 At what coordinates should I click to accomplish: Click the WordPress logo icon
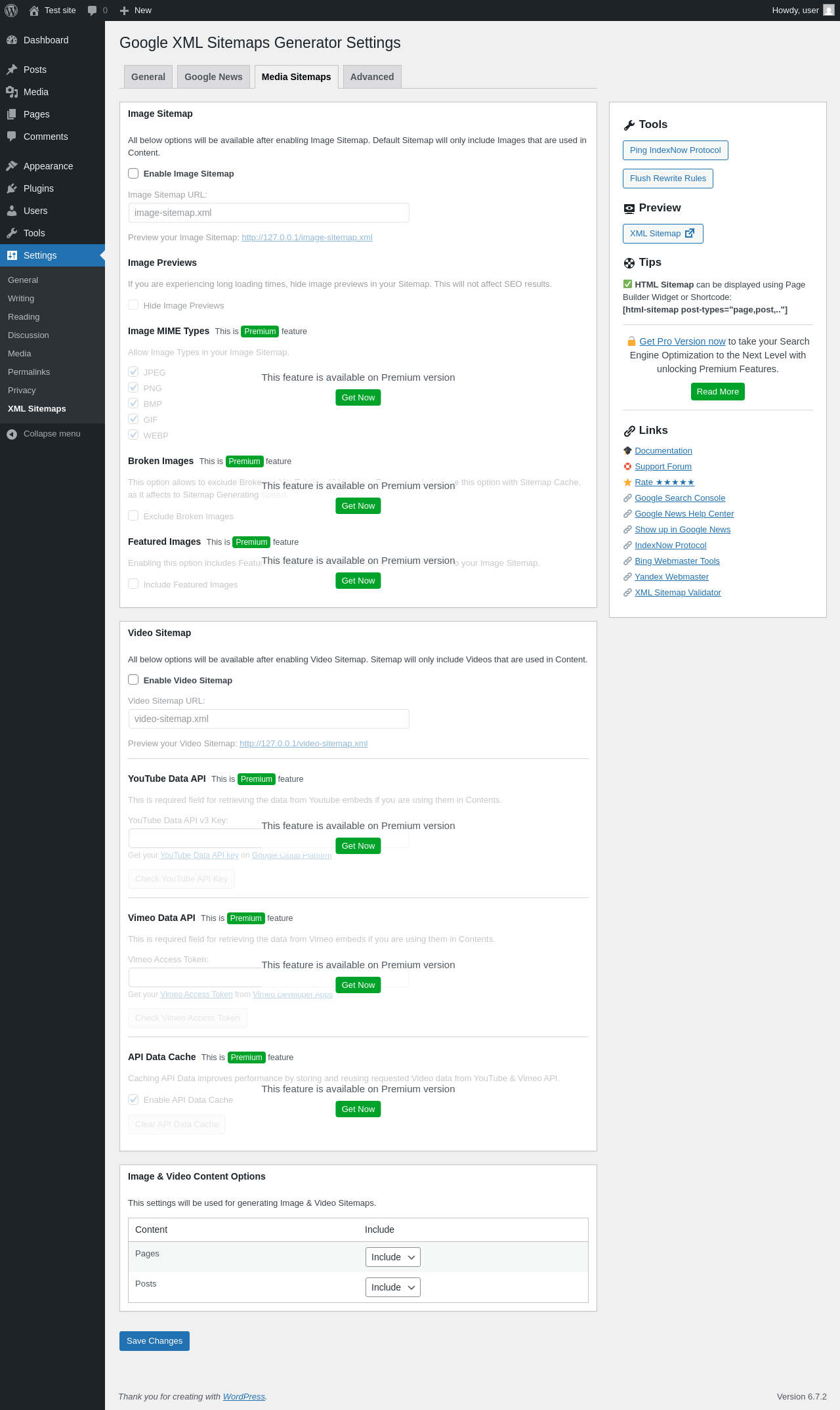pos(11,11)
